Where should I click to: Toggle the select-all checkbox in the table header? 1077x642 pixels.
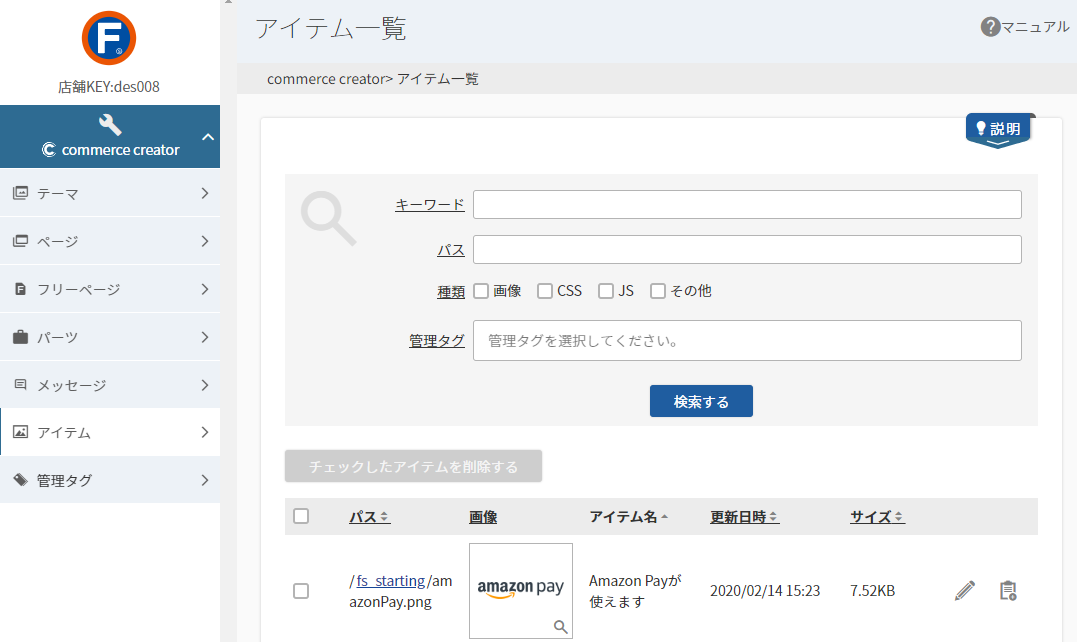coord(301,516)
